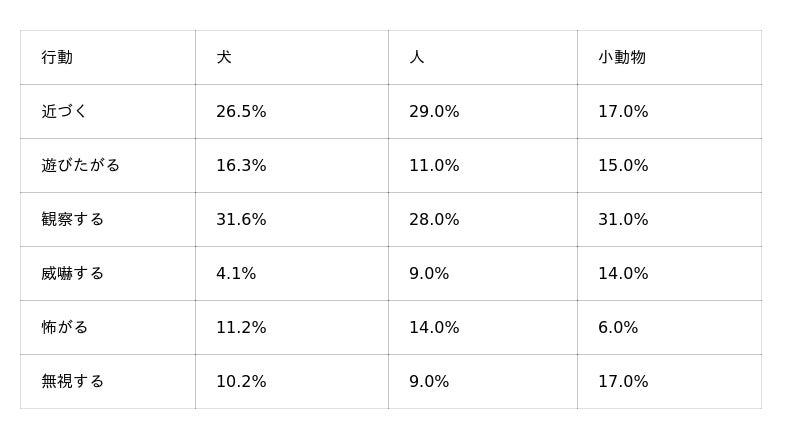Click the 小動物 column header
The height and width of the screenshot is (439, 800).
pyautogui.click(x=622, y=58)
